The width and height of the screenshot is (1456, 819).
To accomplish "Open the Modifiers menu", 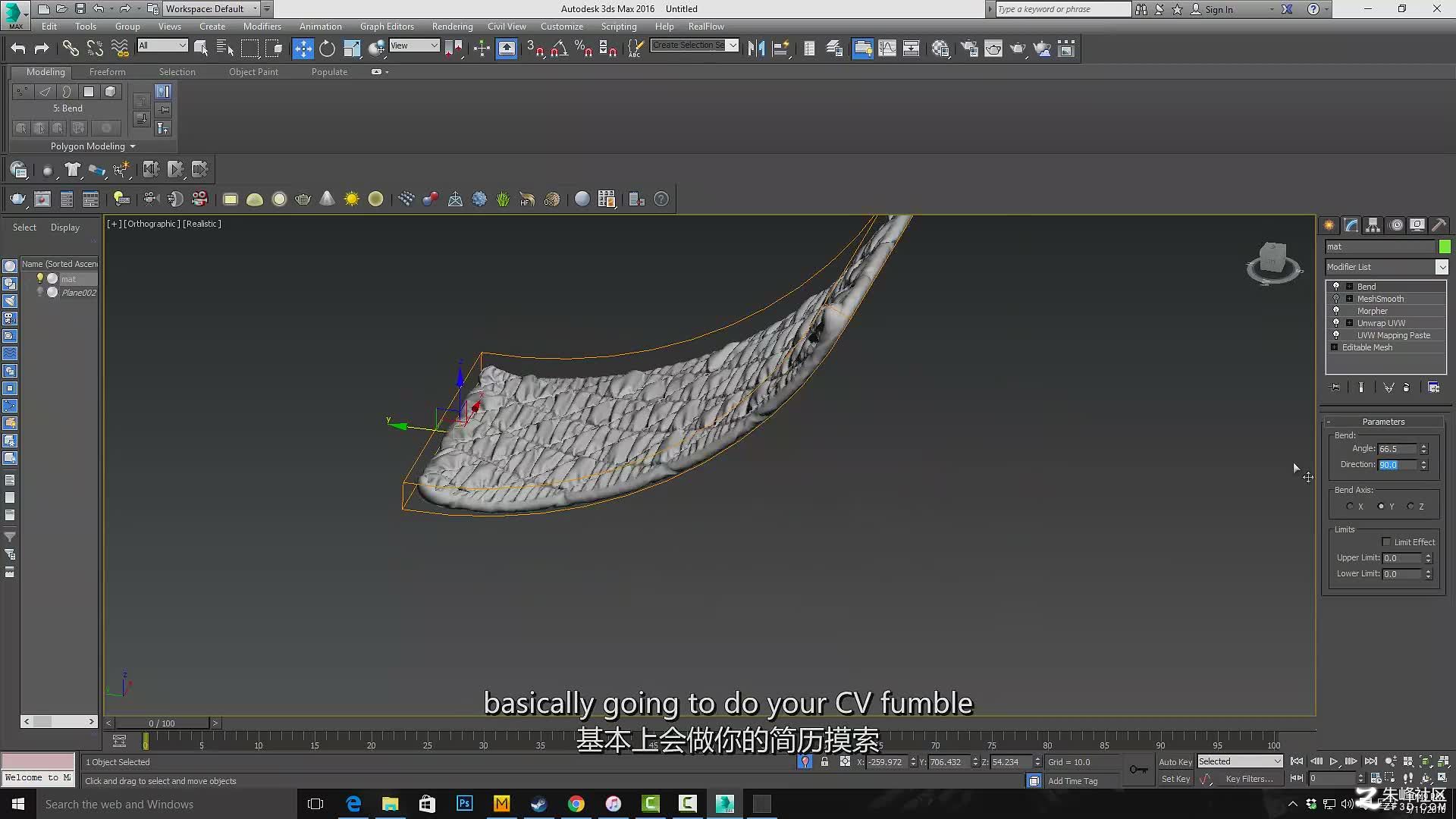I will pyautogui.click(x=262, y=27).
